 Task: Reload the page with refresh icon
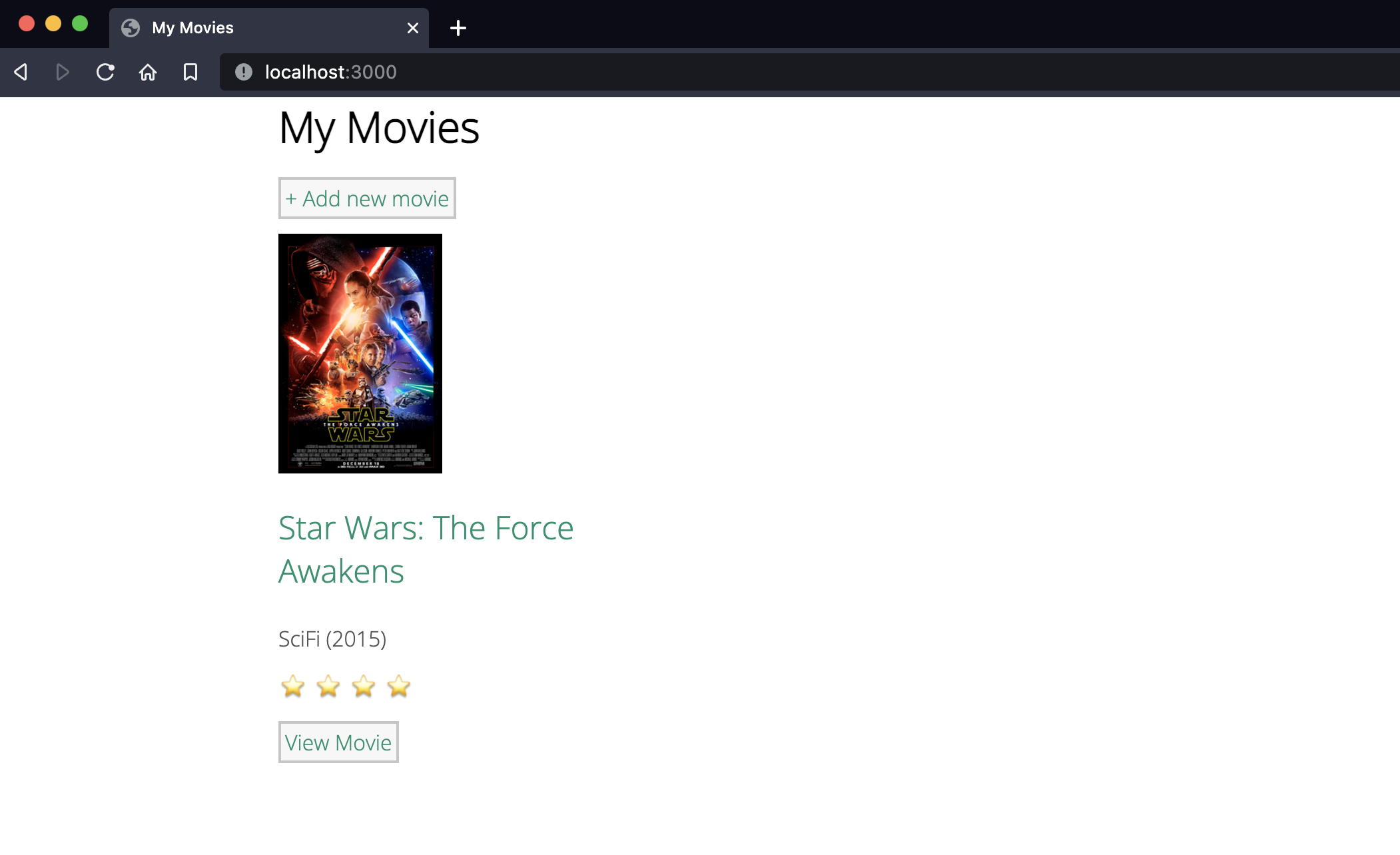tap(105, 72)
